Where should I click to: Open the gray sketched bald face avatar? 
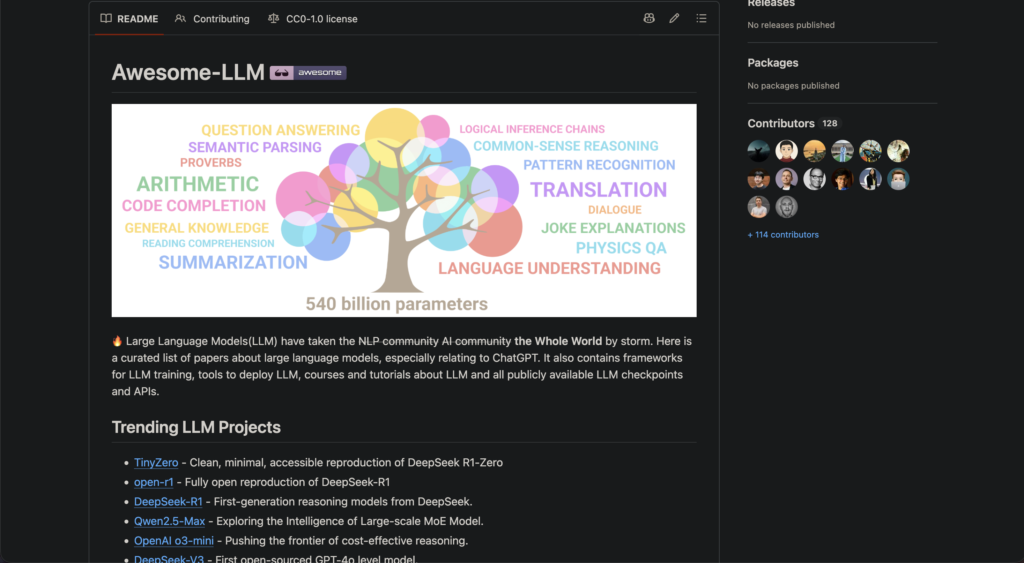(786, 207)
